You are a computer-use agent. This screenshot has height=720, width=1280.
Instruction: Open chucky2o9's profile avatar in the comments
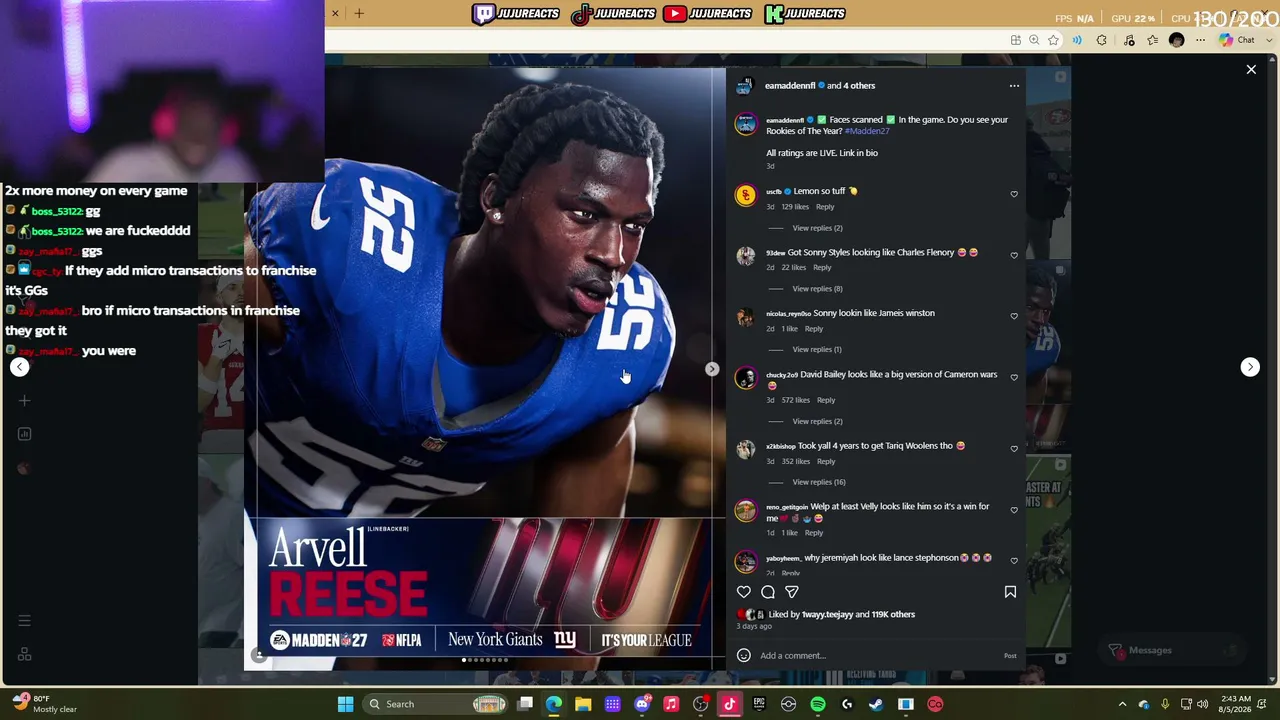tap(745, 378)
